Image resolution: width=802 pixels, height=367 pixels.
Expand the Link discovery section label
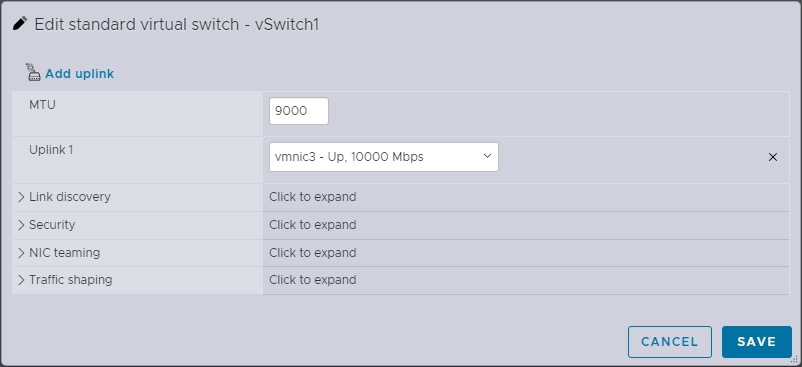pos(70,197)
